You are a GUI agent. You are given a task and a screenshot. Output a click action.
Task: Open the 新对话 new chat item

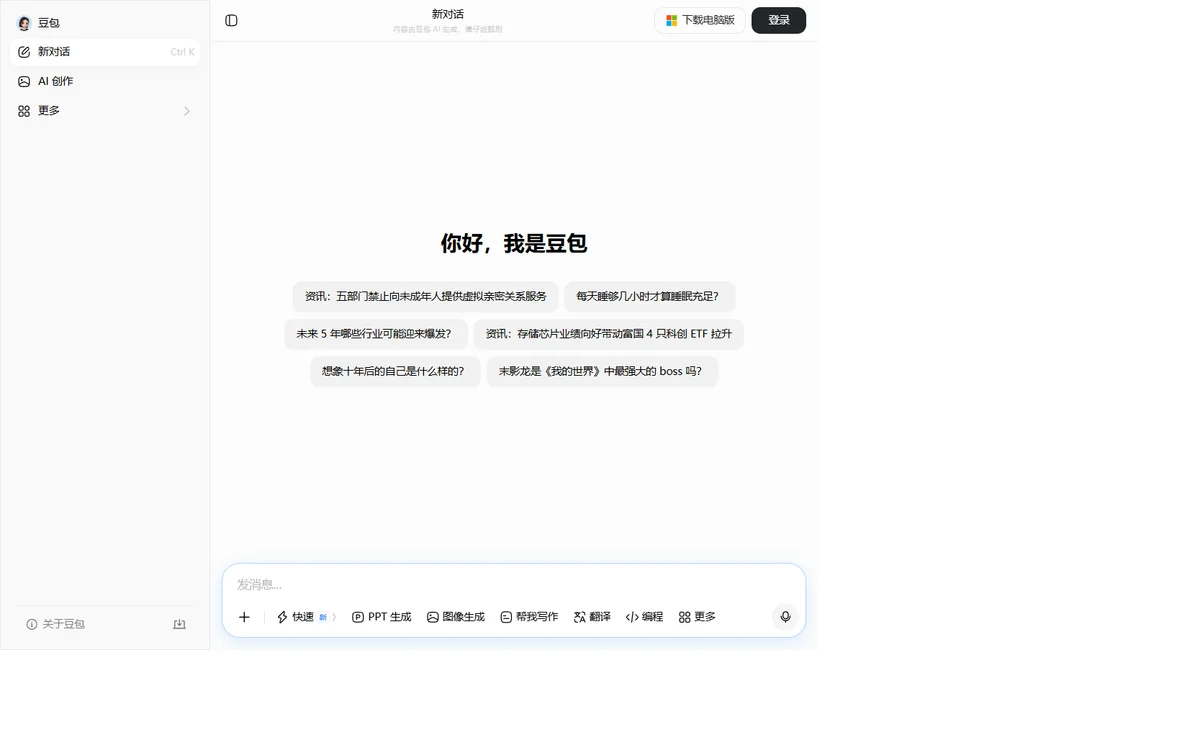(105, 52)
